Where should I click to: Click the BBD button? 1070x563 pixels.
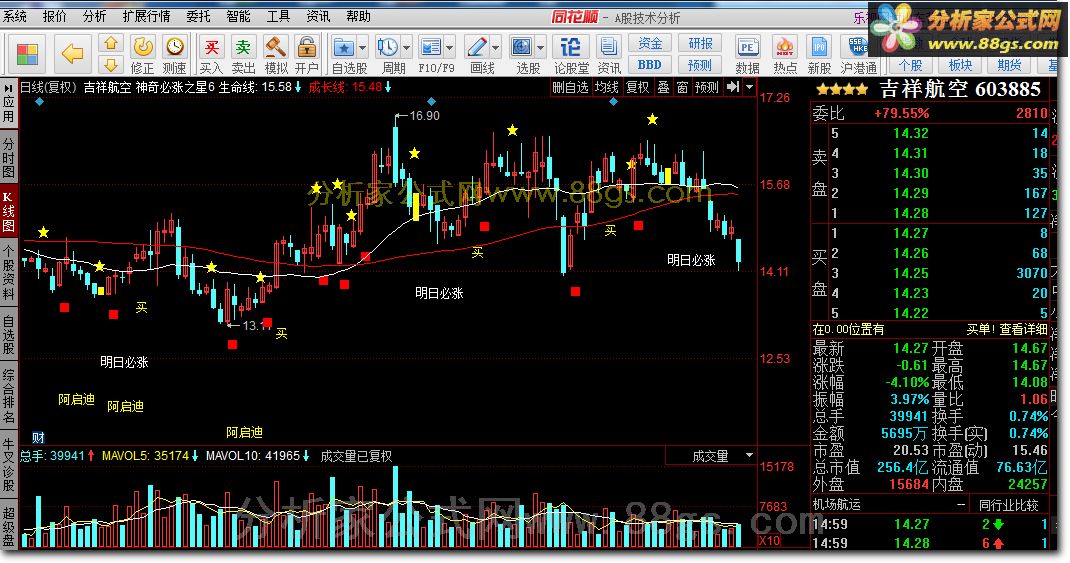(650, 65)
